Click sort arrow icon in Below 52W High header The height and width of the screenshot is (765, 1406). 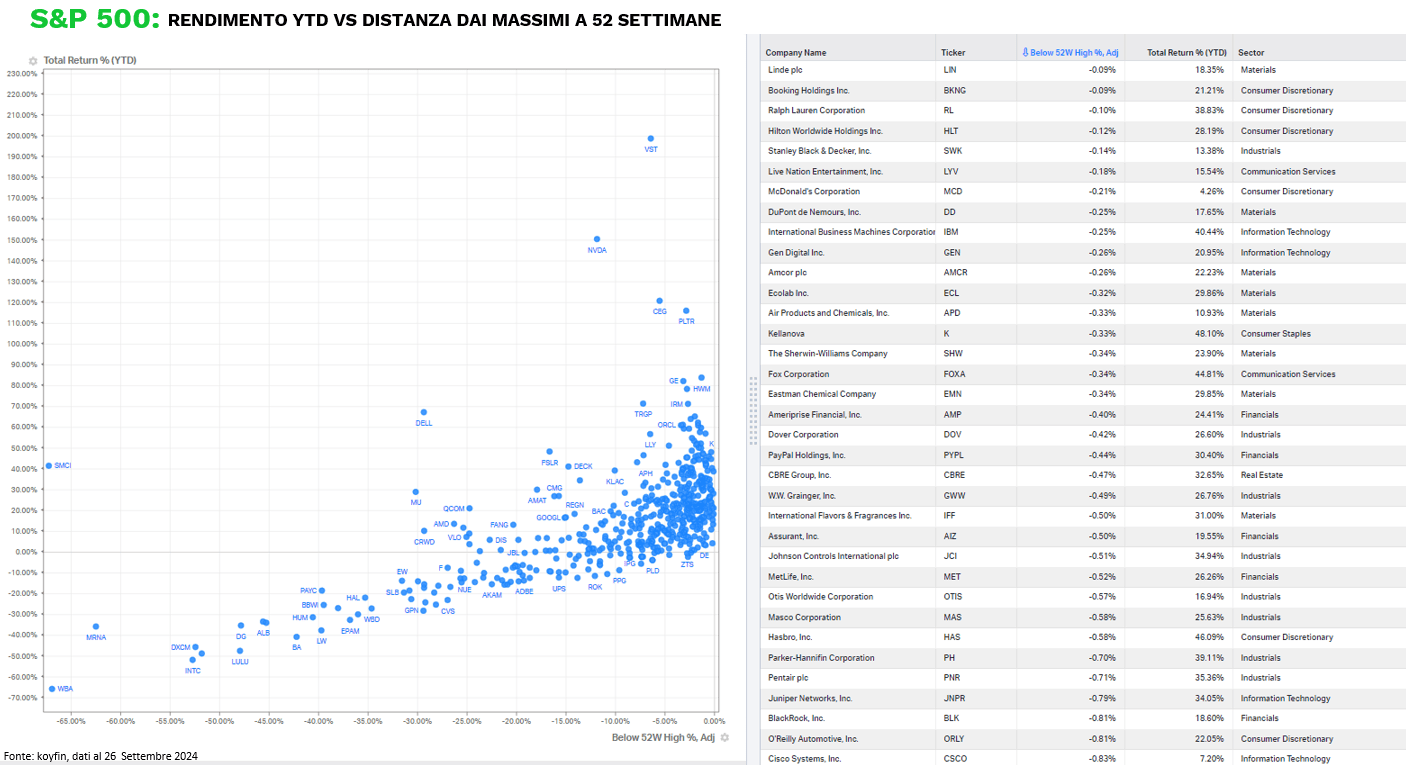click(x=1024, y=52)
